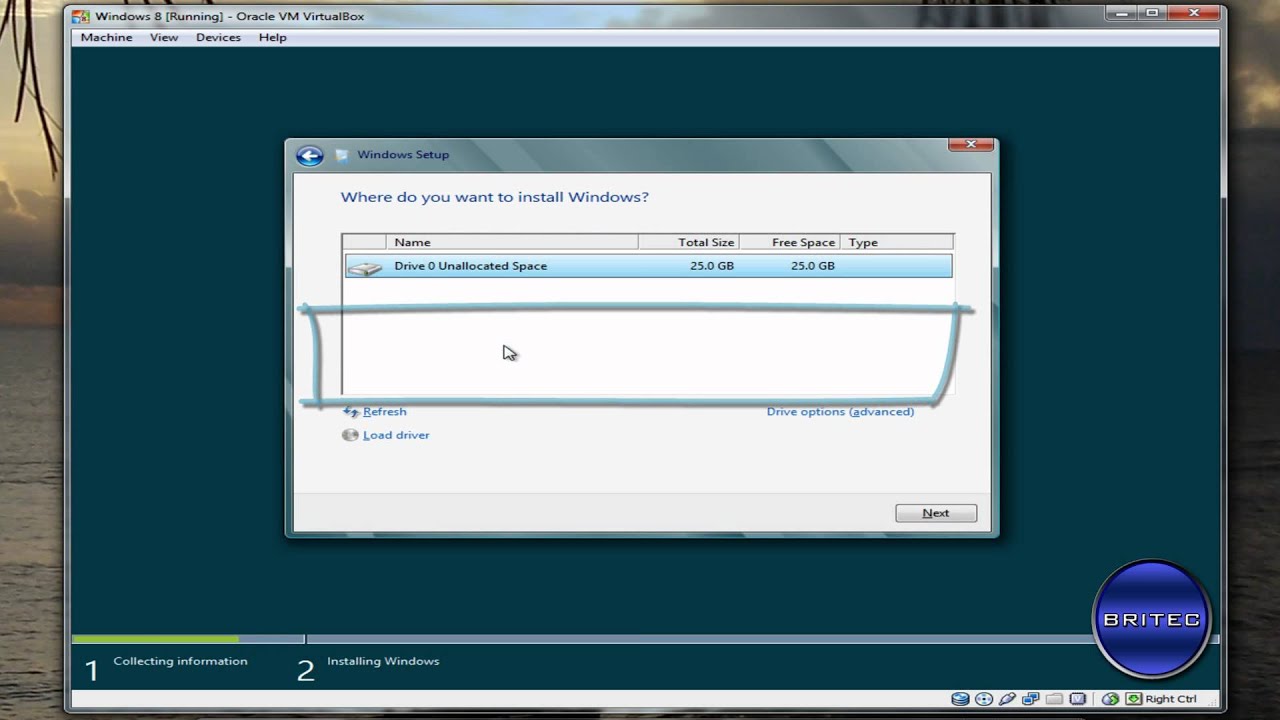Click the Right Ctrl host key label
Viewport: 1280px width, 720px height.
[x=1171, y=699]
